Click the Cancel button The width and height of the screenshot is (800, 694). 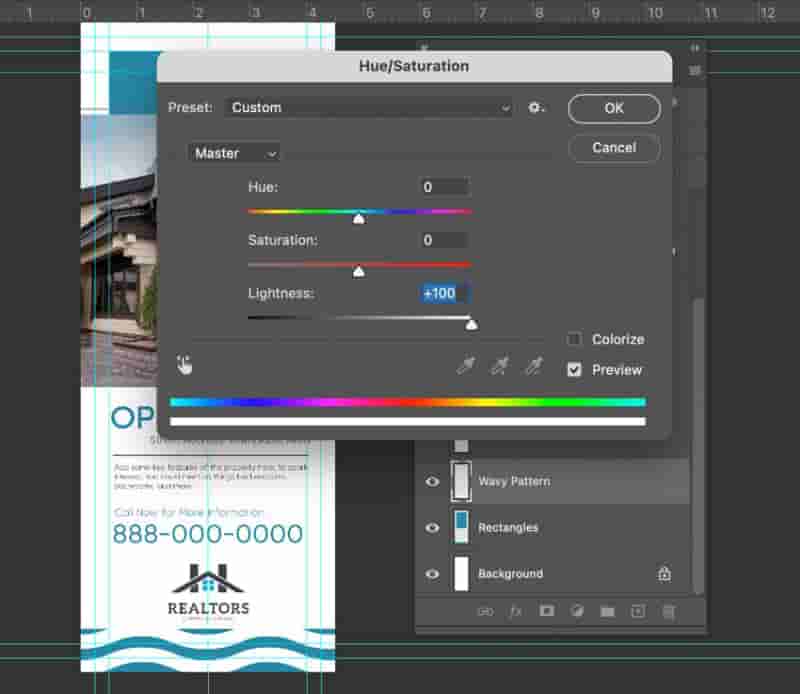[x=614, y=148]
